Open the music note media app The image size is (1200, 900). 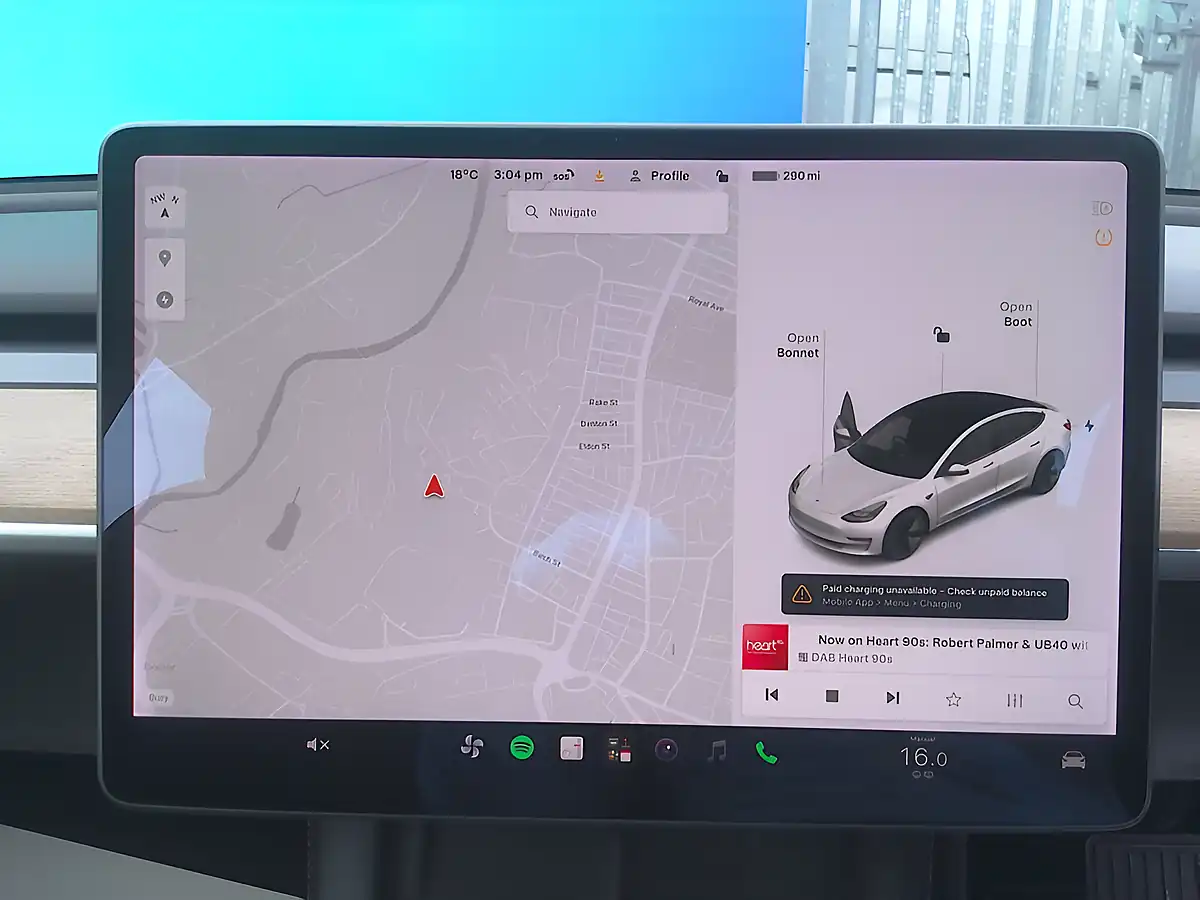[x=716, y=750]
